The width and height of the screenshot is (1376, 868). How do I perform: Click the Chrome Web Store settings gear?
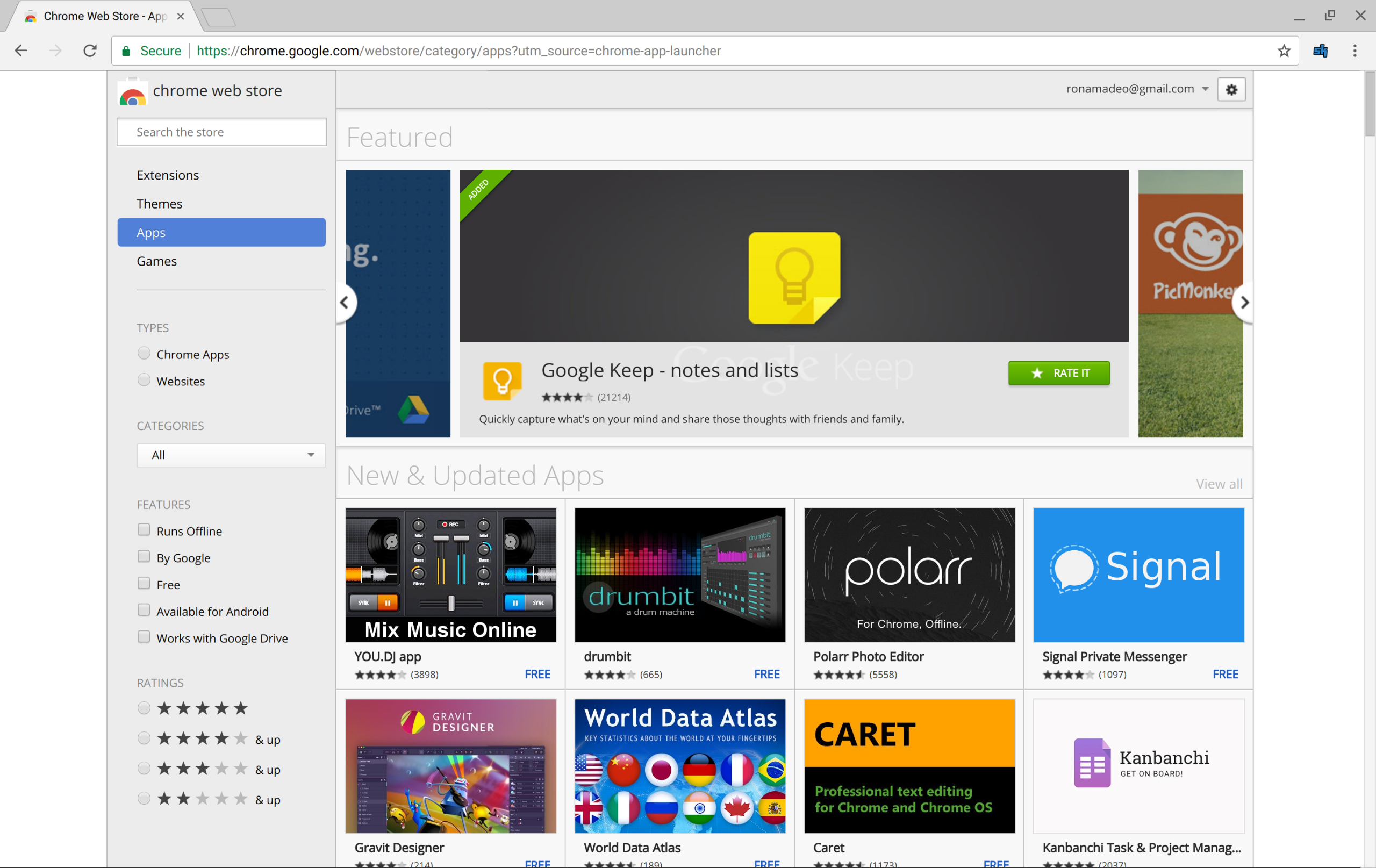[1231, 88]
